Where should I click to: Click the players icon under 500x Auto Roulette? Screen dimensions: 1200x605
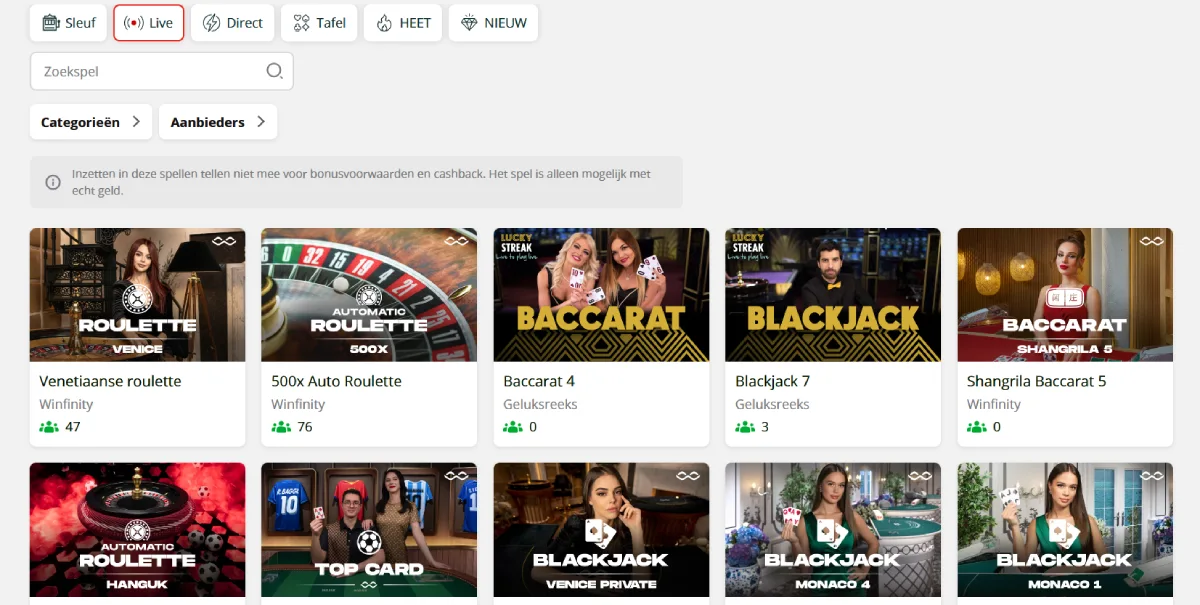point(281,427)
